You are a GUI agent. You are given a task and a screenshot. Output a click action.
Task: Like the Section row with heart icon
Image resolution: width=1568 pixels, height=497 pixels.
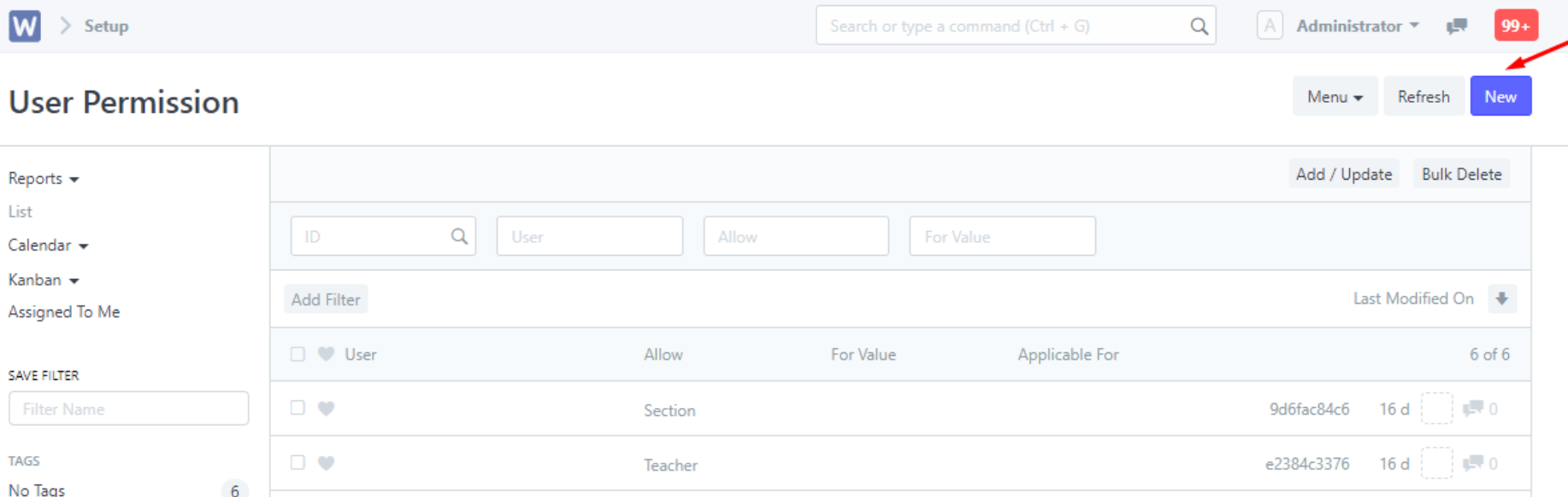pyautogui.click(x=326, y=408)
